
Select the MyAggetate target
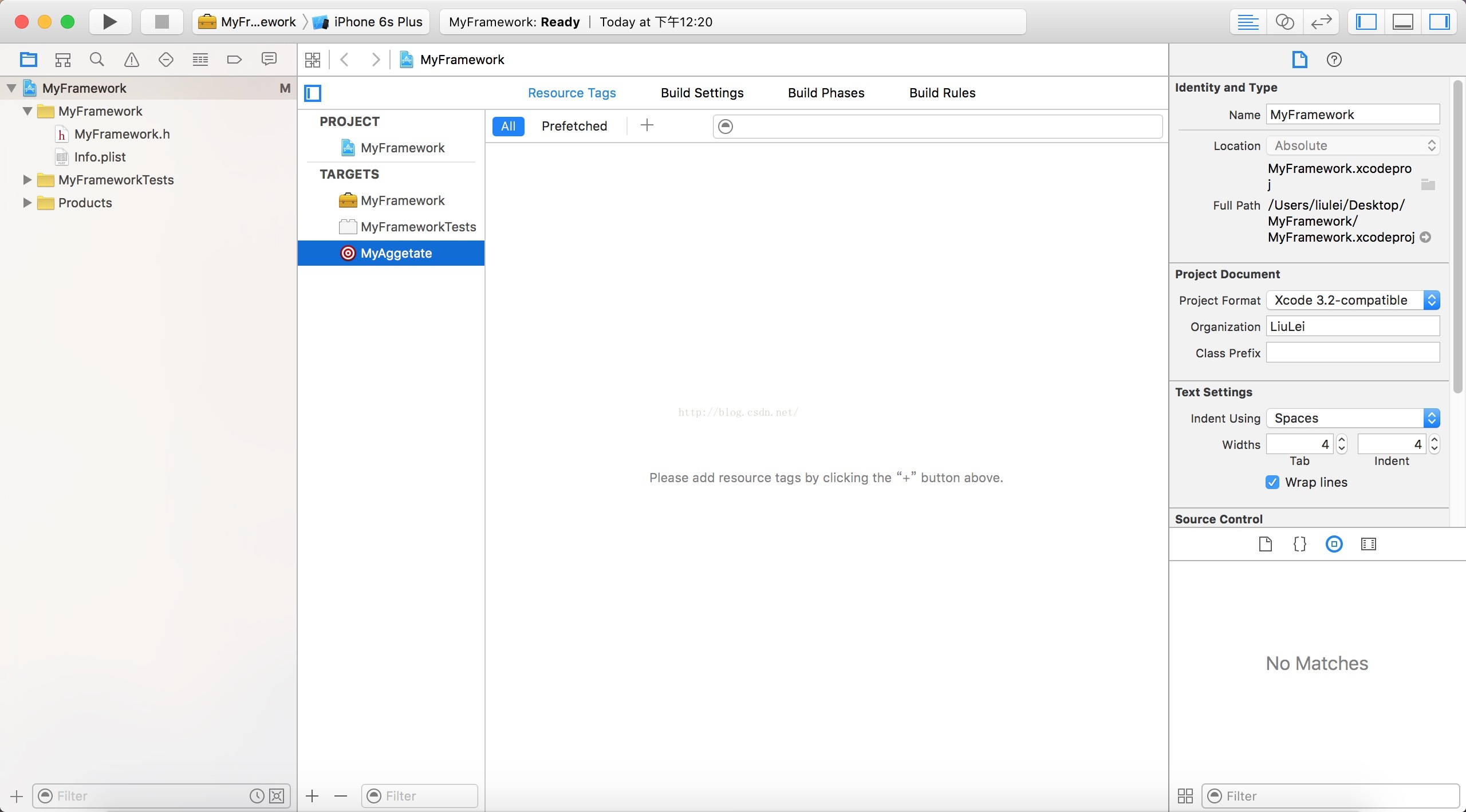(391, 253)
